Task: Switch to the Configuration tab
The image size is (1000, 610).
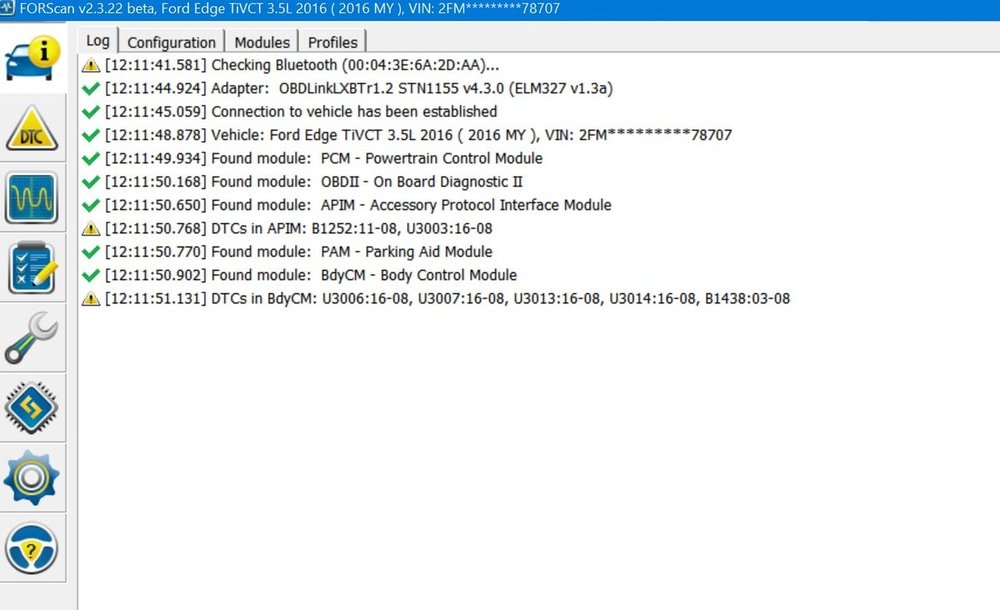Action: click(x=171, y=42)
